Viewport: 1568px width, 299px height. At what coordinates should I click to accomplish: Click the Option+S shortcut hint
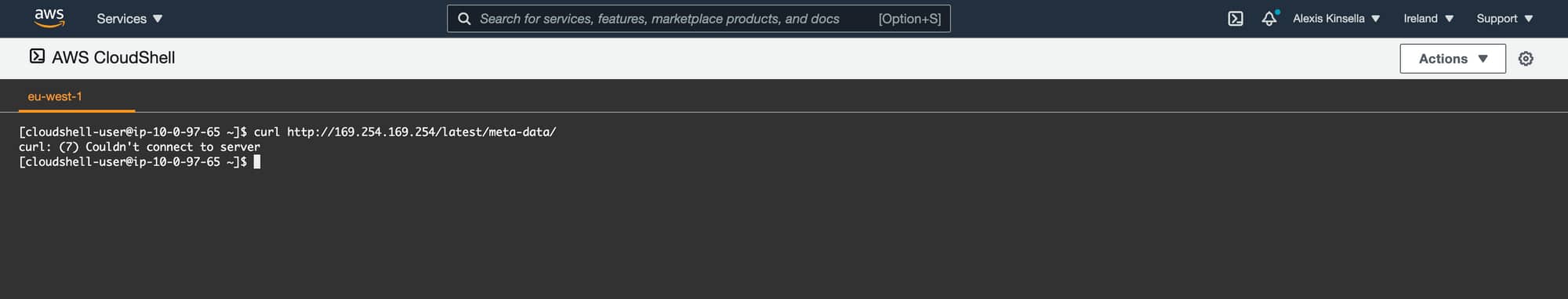click(x=909, y=19)
